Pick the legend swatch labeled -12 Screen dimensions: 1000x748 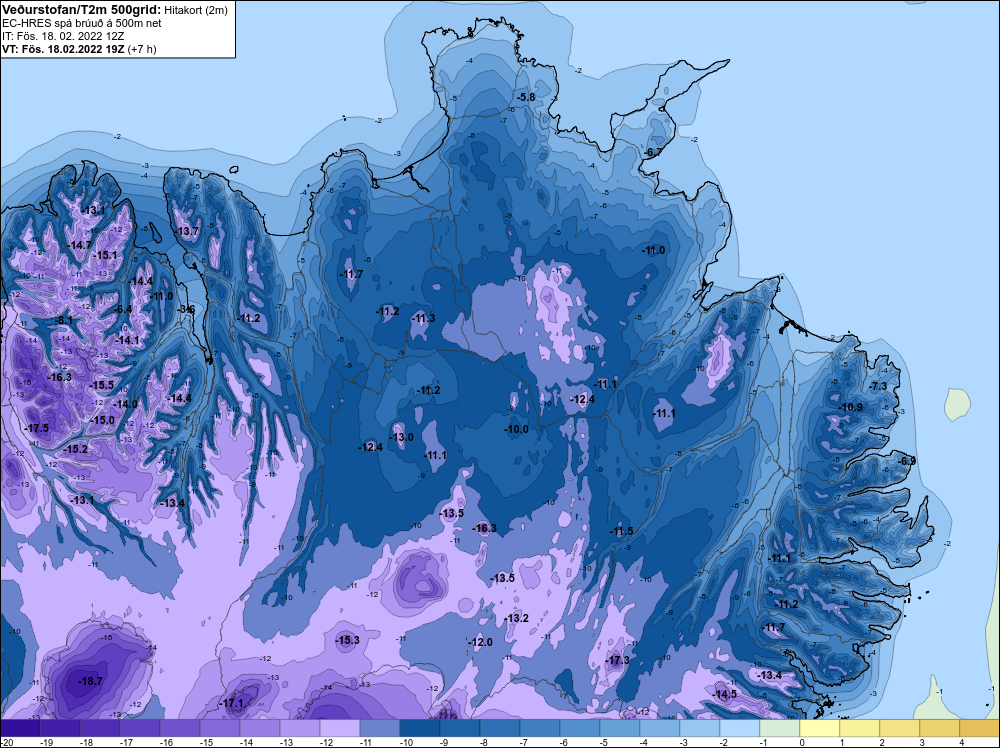(x=339, y=729)
